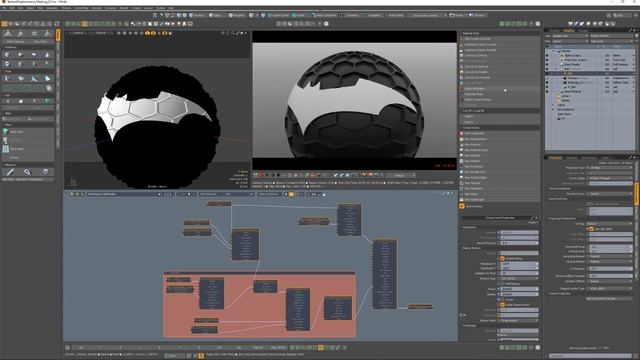
Task: Toggle the orange checkbox above Resolution fields in node properties
Action: tap(502, 258)
